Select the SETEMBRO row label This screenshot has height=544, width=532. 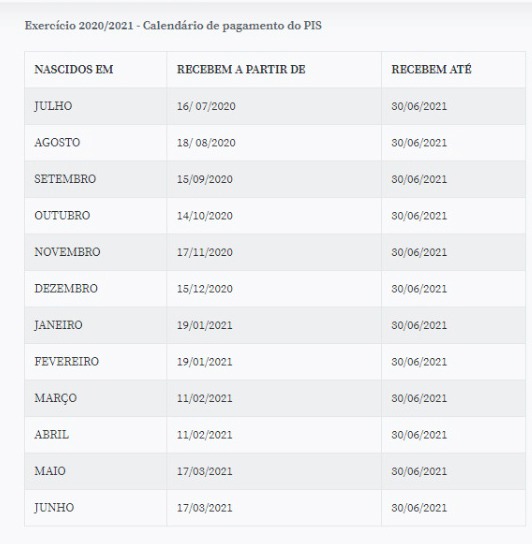click(x=65, y=179)
